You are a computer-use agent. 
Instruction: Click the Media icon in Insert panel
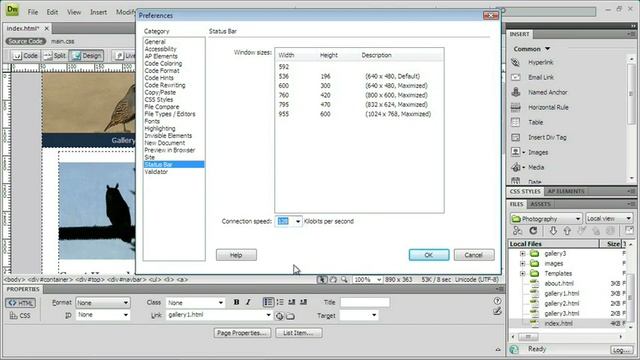(x=516, y=167)
